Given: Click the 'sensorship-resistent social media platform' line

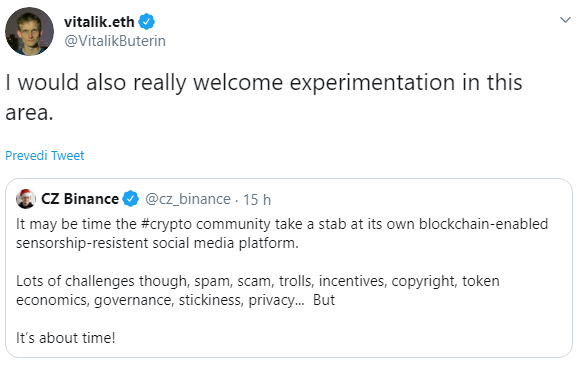Looking at the screenshot, I should point(157,243).
